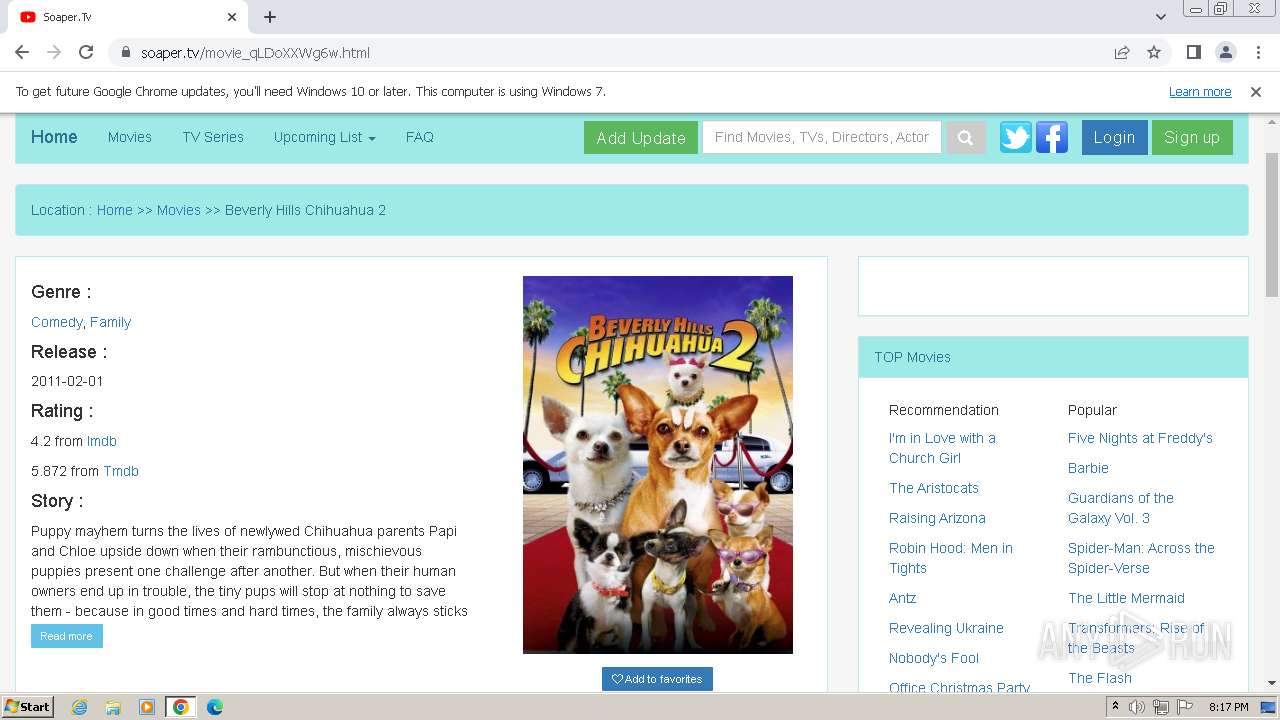
Task: Open The Aristocats link
Action: 934,488
